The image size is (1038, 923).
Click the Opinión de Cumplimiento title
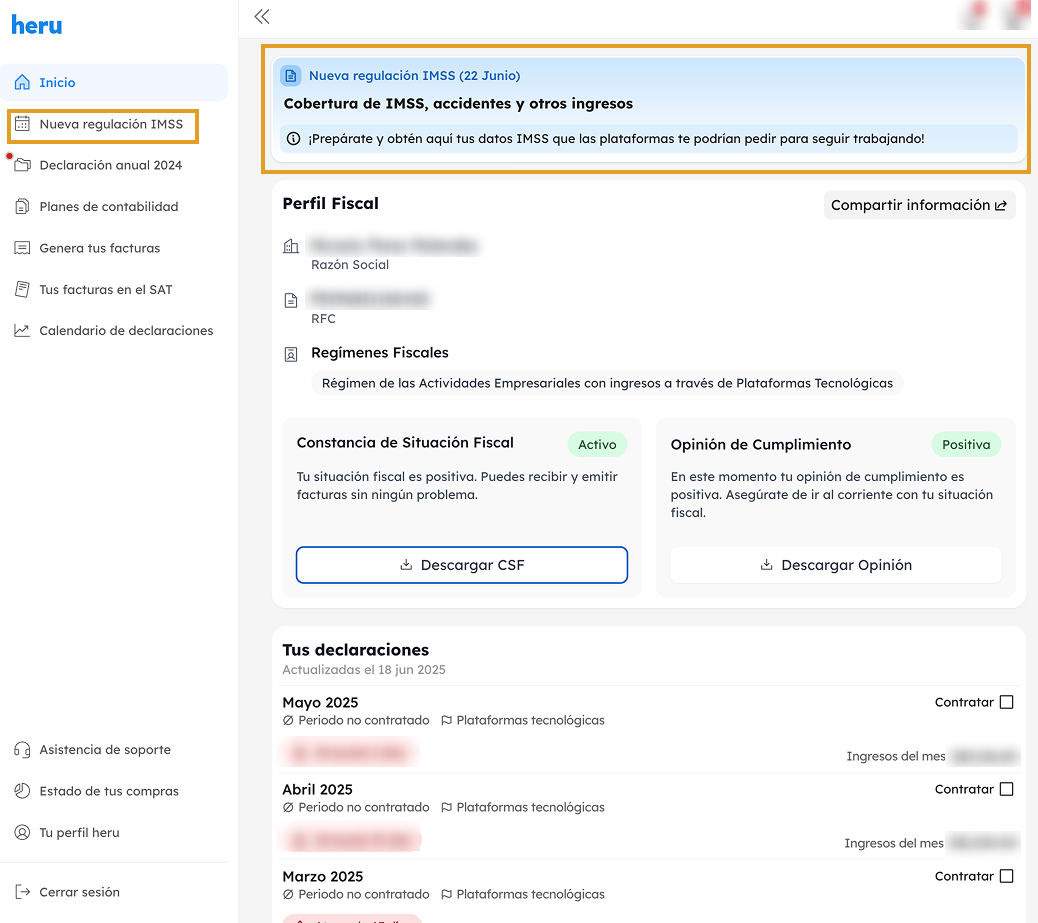(761, 444)
